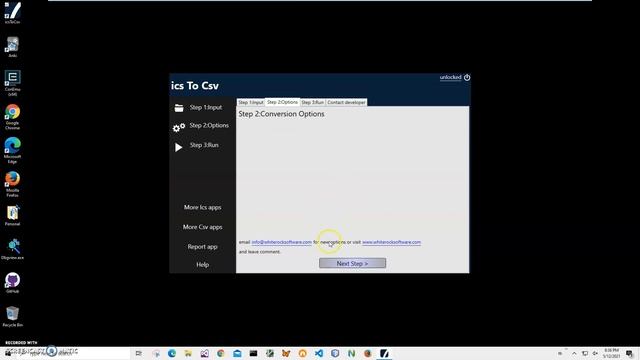
Task: Open the Microsoft Edge desktop icon
Action: 13,150
